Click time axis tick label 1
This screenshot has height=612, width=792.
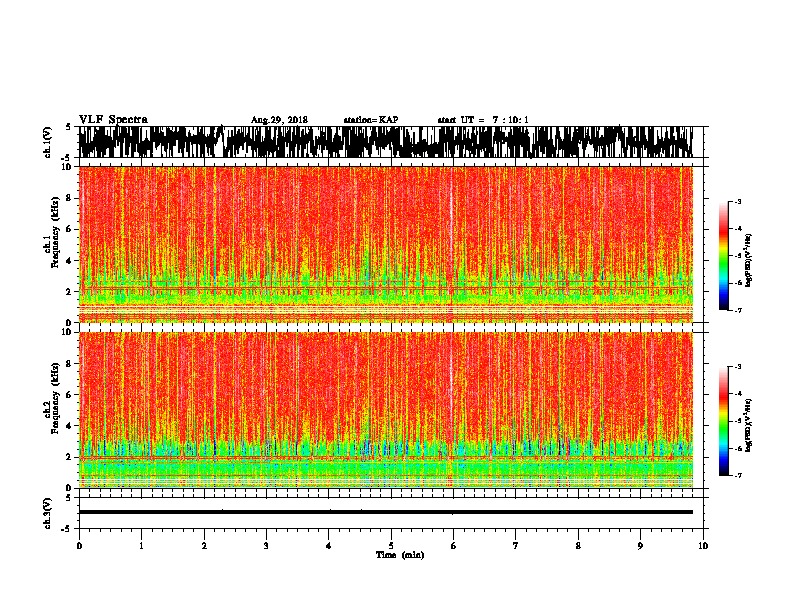141,546
